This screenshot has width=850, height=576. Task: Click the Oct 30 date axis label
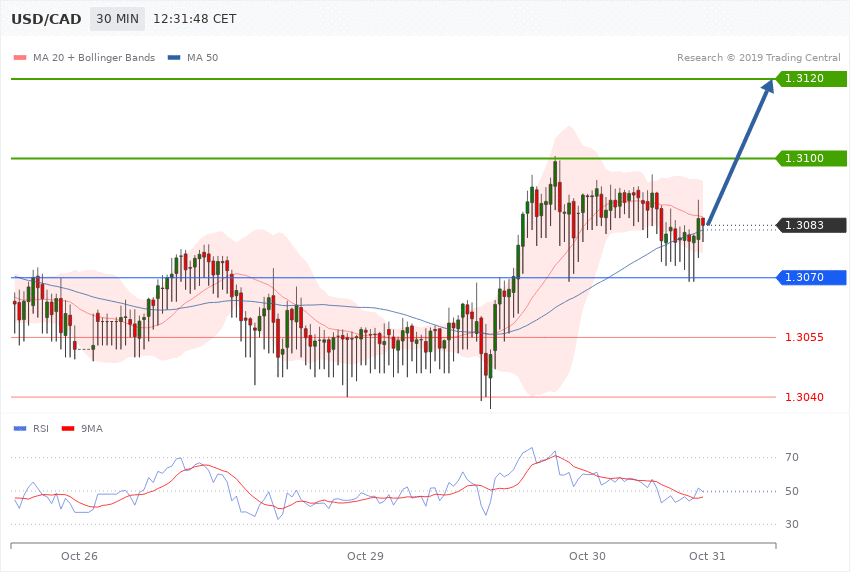point(587,556)
